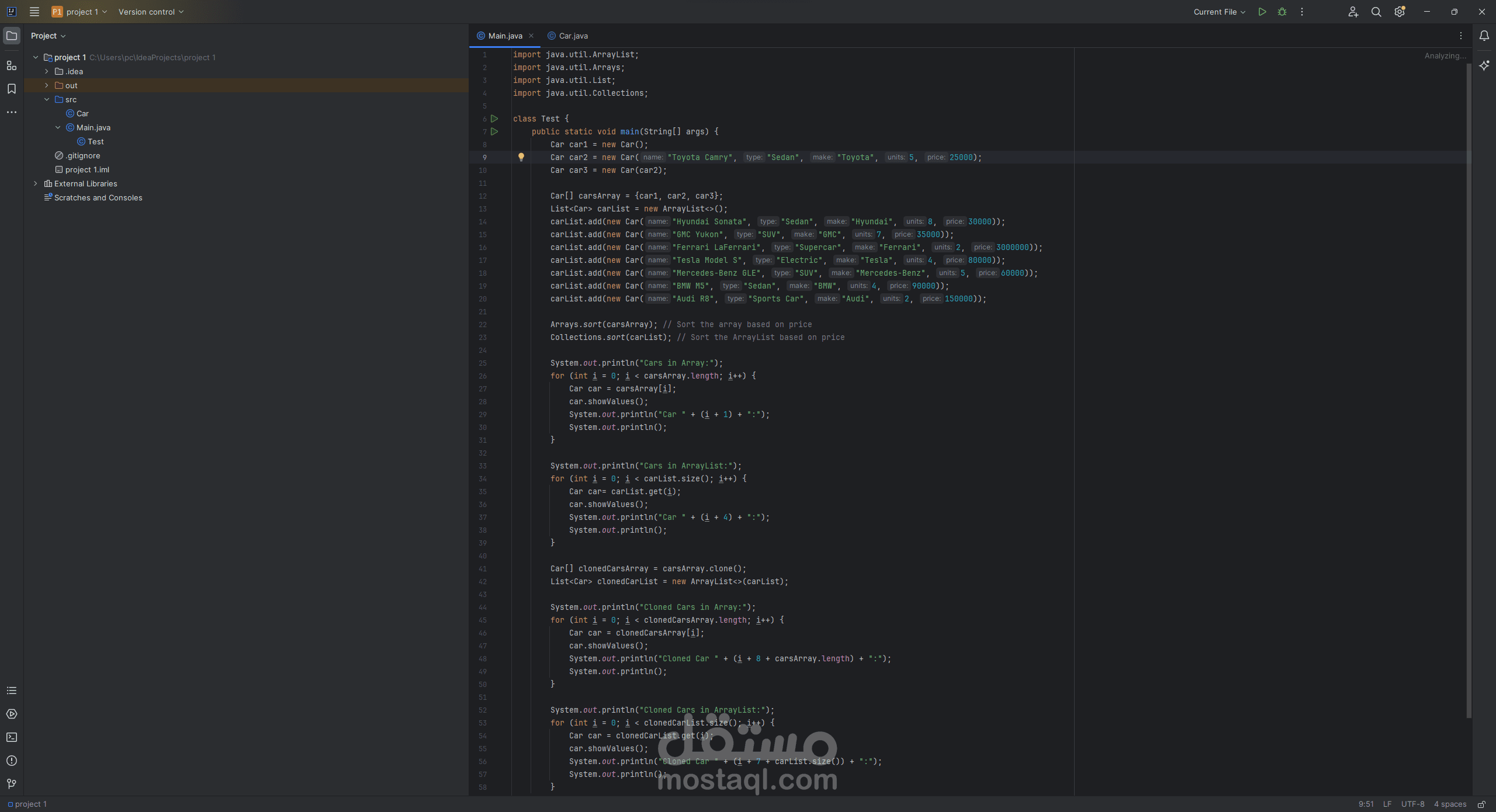Expand the .idea folder

coord(47,71)
